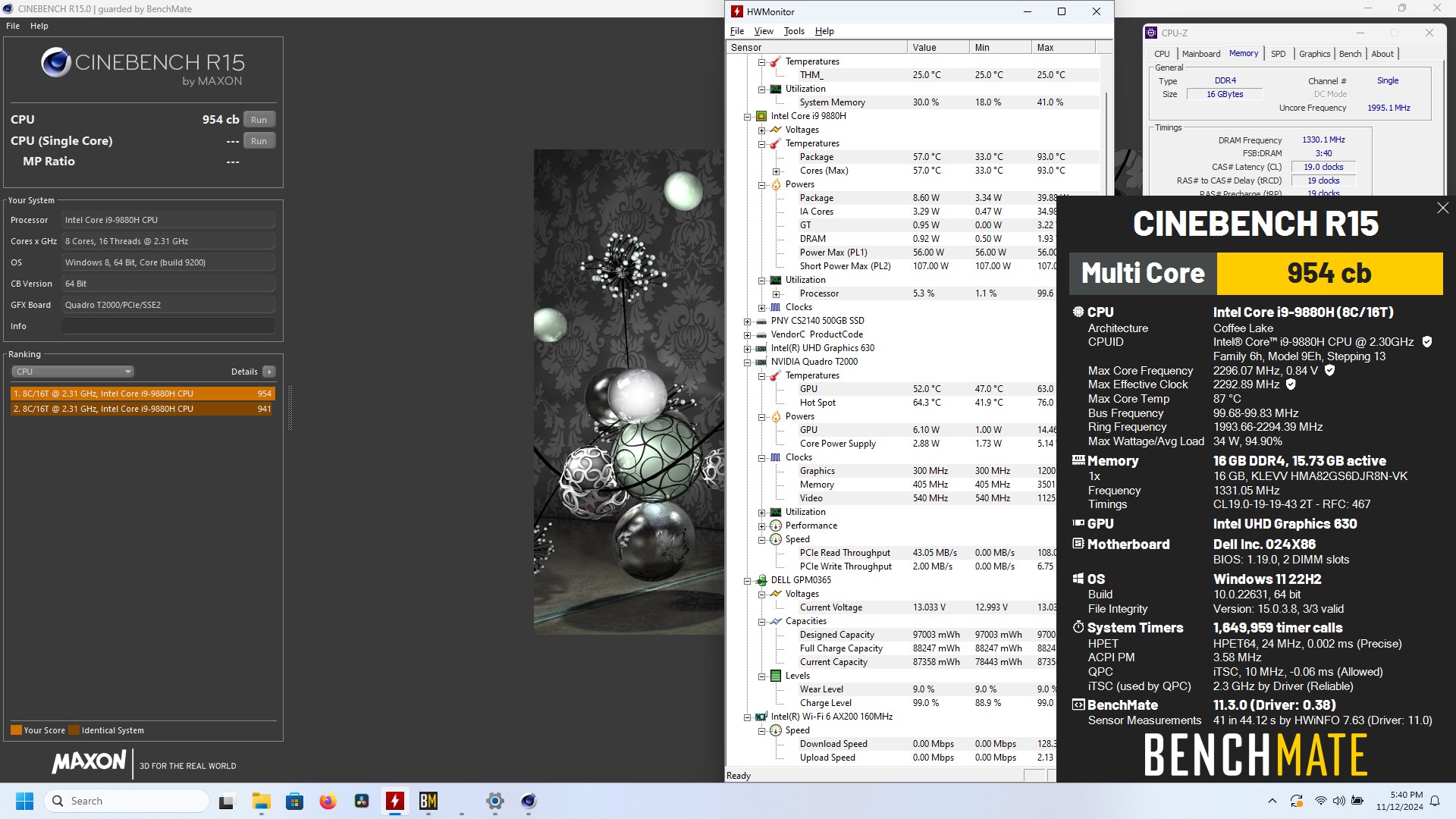Open the Windows Start menu
Screen dimensions: 1456x819
click(25, 801)
